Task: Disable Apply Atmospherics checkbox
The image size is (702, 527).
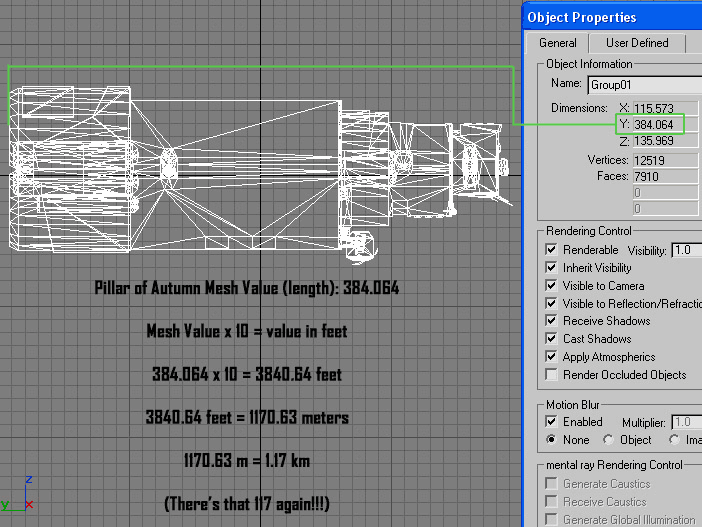Action: [x=552, y=357]
